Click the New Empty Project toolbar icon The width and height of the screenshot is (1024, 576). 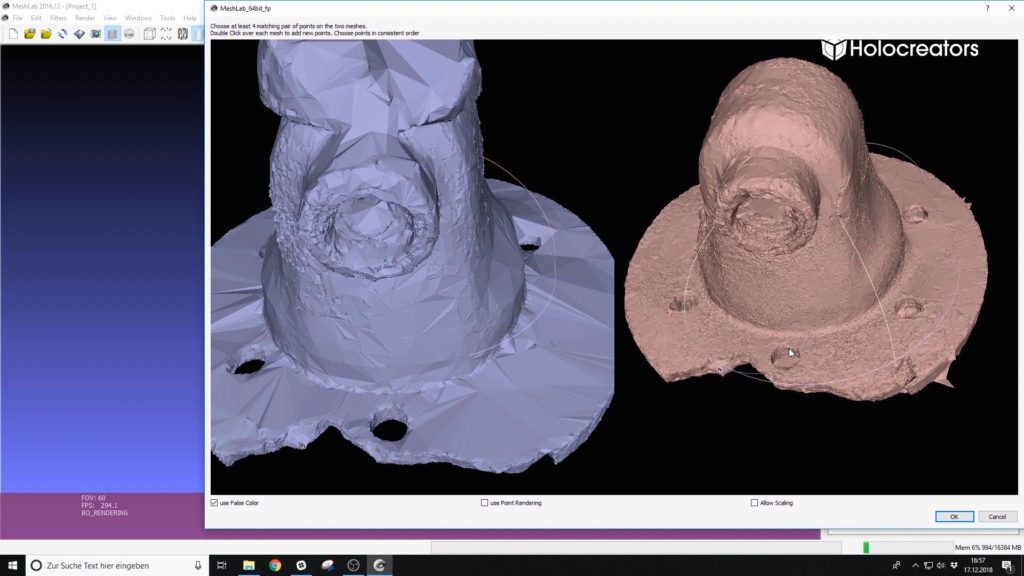pyautogui.click(x=13, y=33)
